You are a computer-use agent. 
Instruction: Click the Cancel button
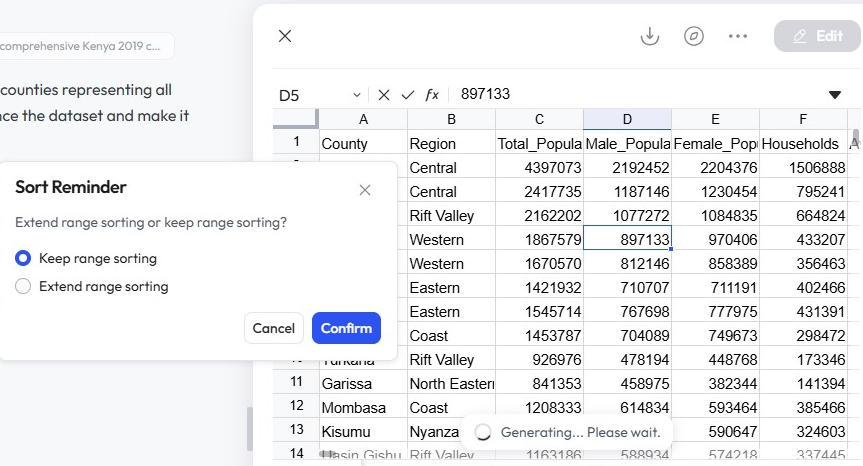click(x=273, y=328)
